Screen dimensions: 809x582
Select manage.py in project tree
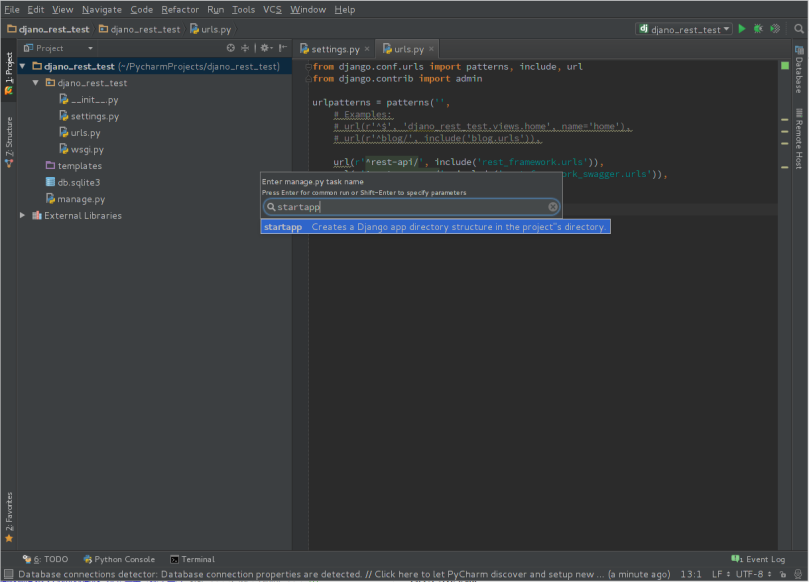pos(75,199)
